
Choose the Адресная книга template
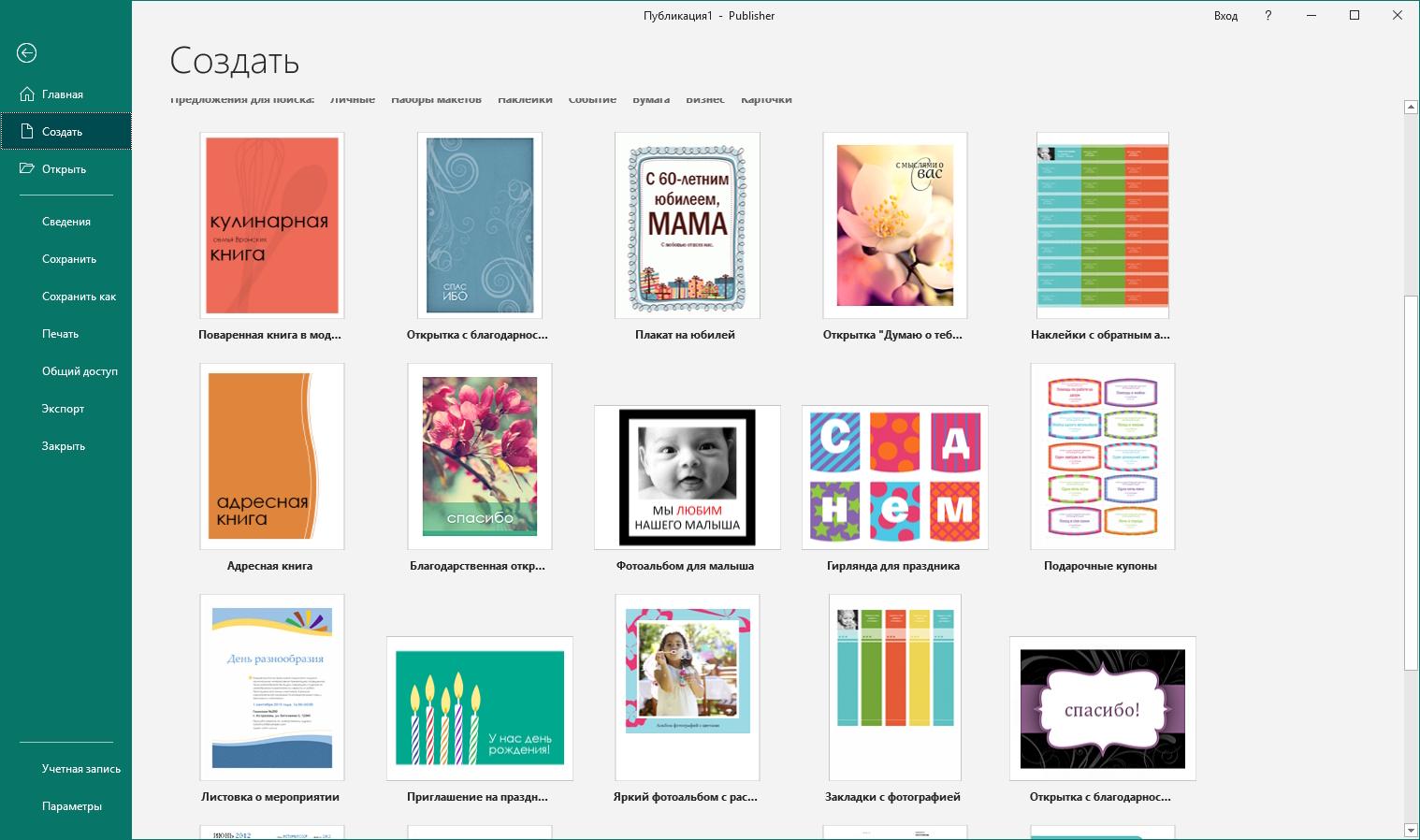(271, 456)
